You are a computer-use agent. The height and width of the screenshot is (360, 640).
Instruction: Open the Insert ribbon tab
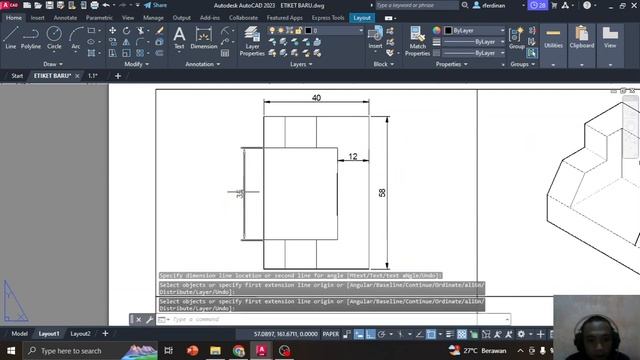(38, 18)
